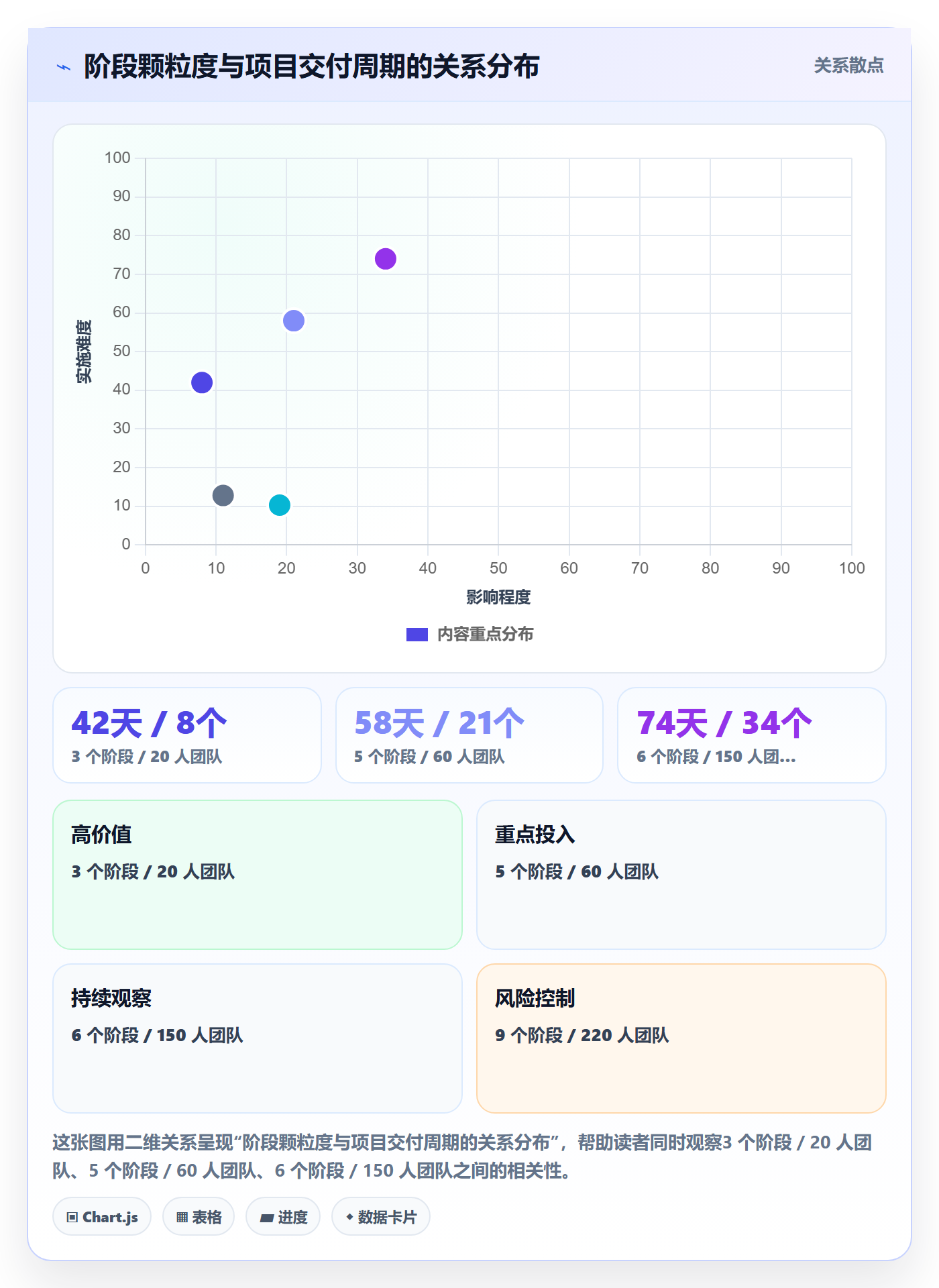Viewport: 939px width, 1288px height.
Task: Click the 58天 / 21个 stat value
Action: tap(439, 723)
